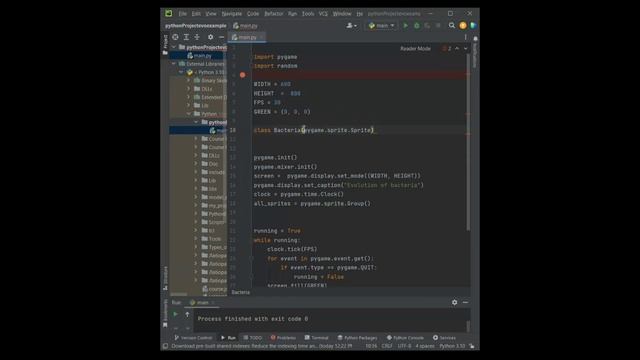Enable Reader Mode in the editor
Image resolution: width=640 pixels, height=360 pixels.
click(415, 49)
